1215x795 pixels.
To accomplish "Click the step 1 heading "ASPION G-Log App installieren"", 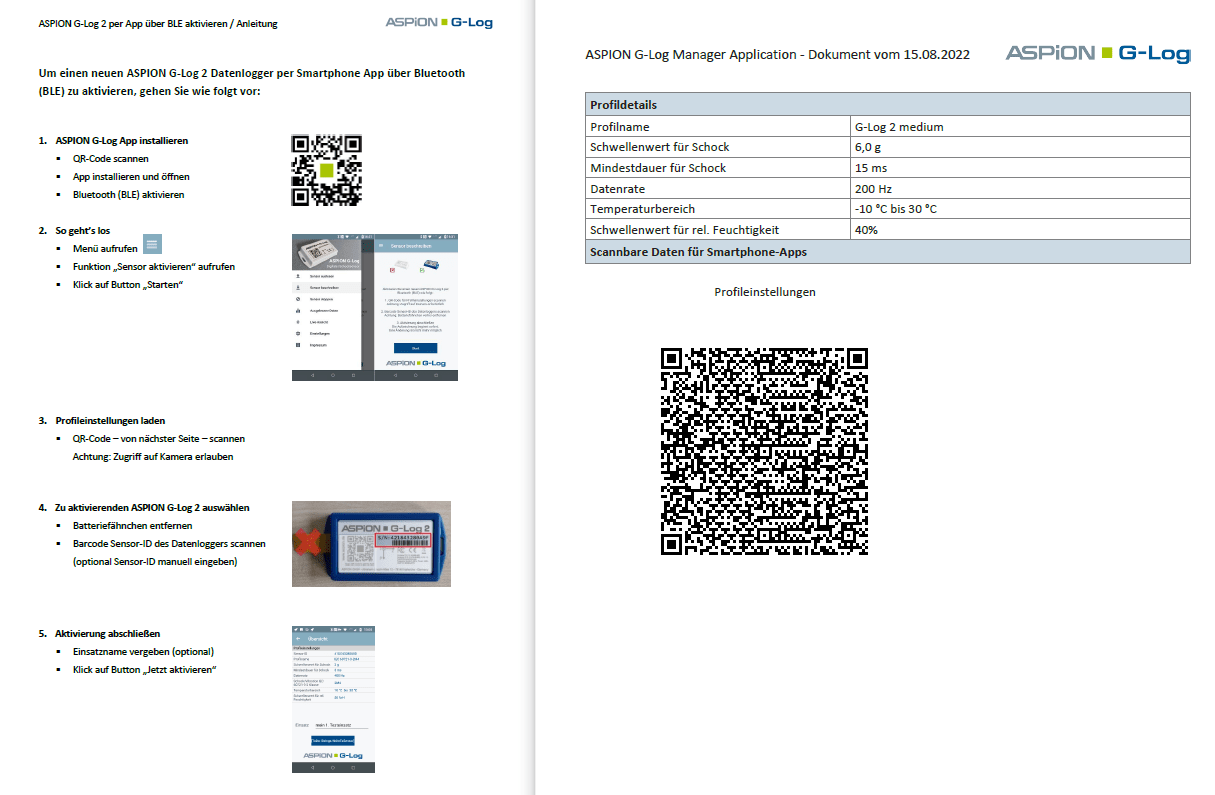I will (121, 141).
